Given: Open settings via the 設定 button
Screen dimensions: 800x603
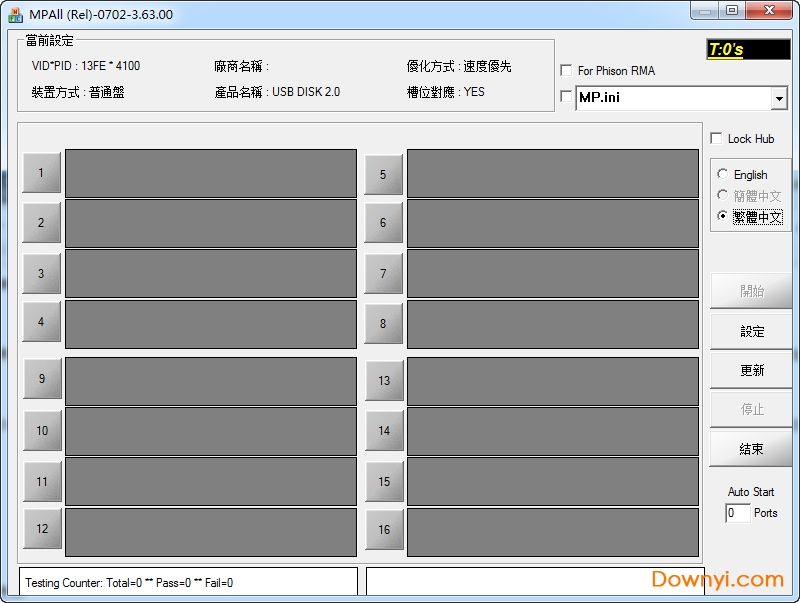Looking at the screenshot, I should tap(750, 330).
